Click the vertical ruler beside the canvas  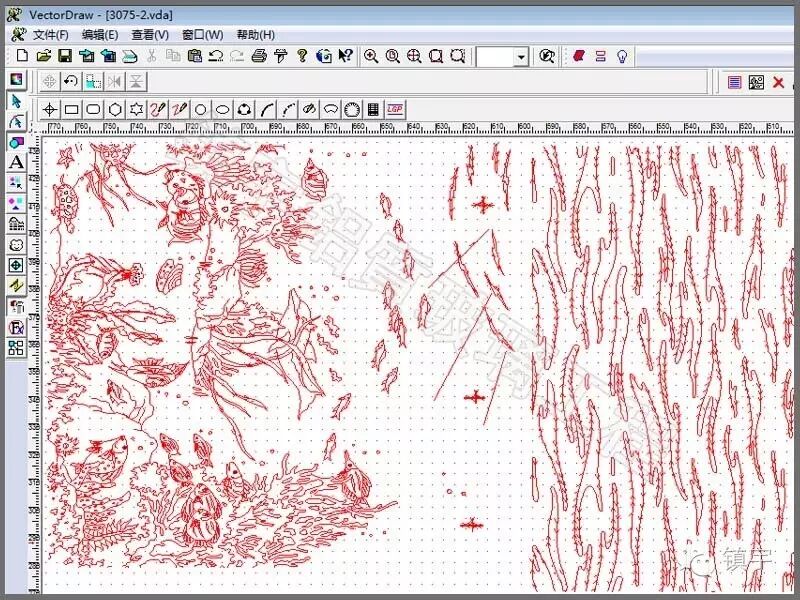tap(34, 365)
